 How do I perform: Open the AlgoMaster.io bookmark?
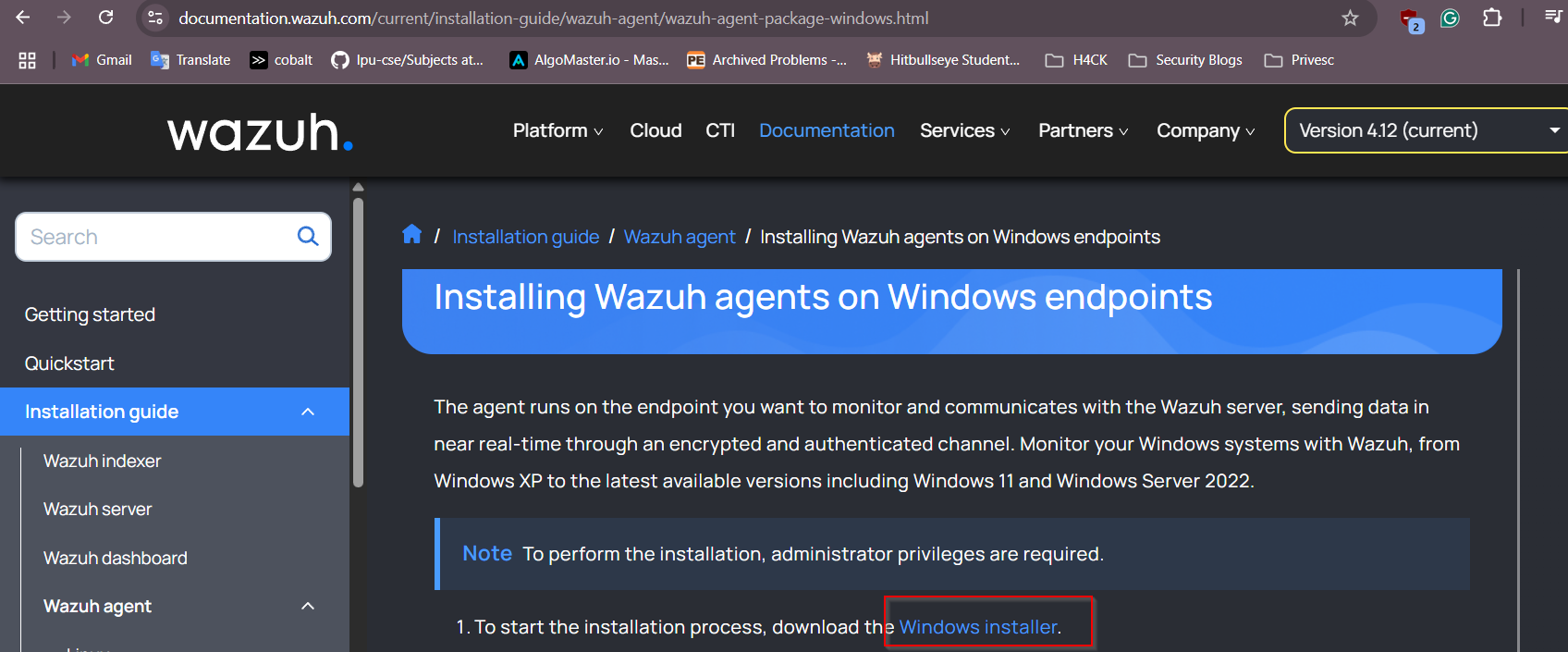[589, 60]
